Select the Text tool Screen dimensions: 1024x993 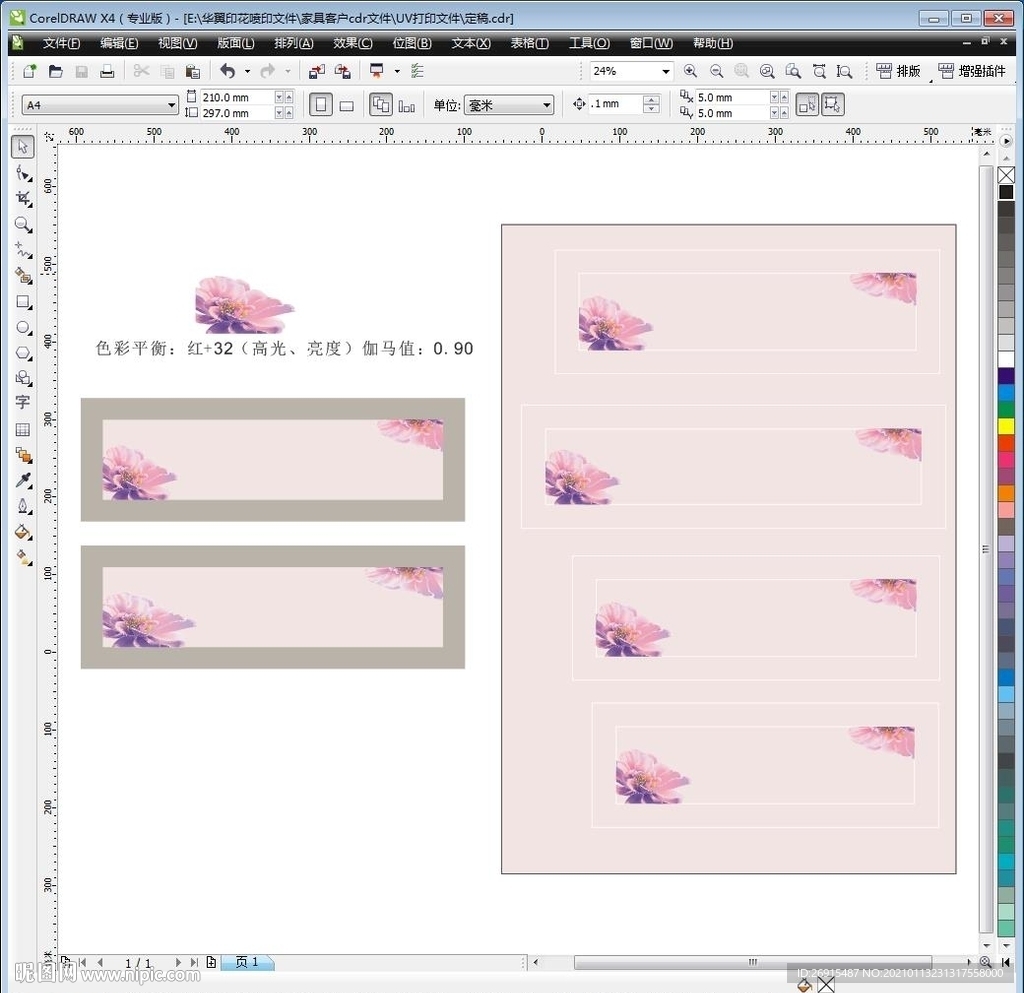click(23, 403)
